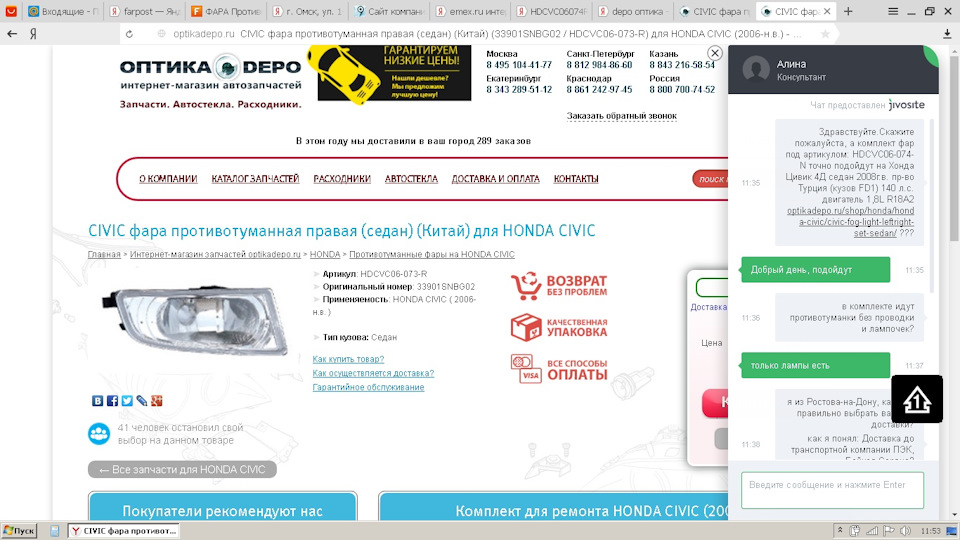
Task: Open the Pocket icon in the browser tab strip
Action: (x=11, y=11)
